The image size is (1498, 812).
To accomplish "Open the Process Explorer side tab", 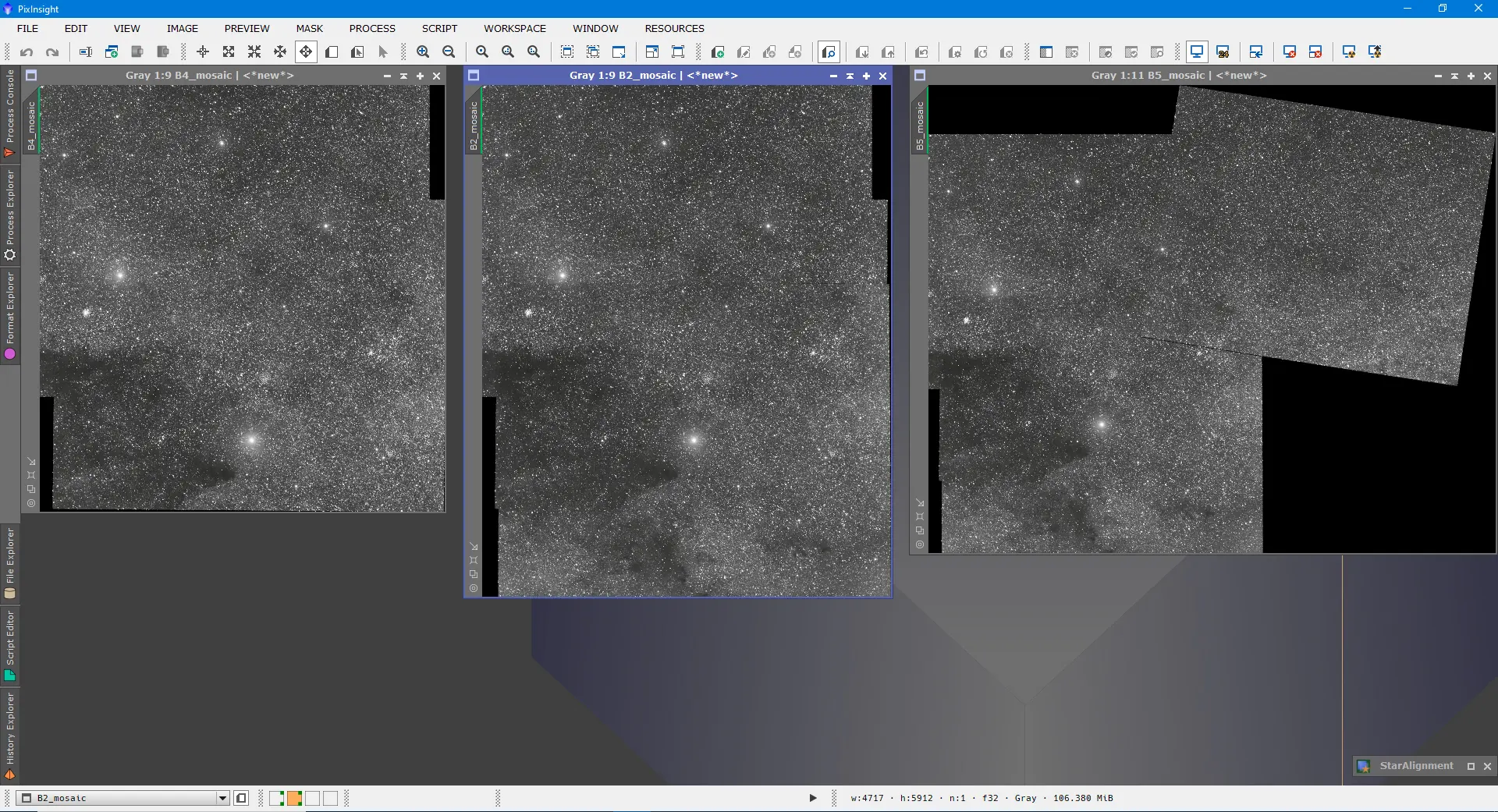I will point(9,215).
